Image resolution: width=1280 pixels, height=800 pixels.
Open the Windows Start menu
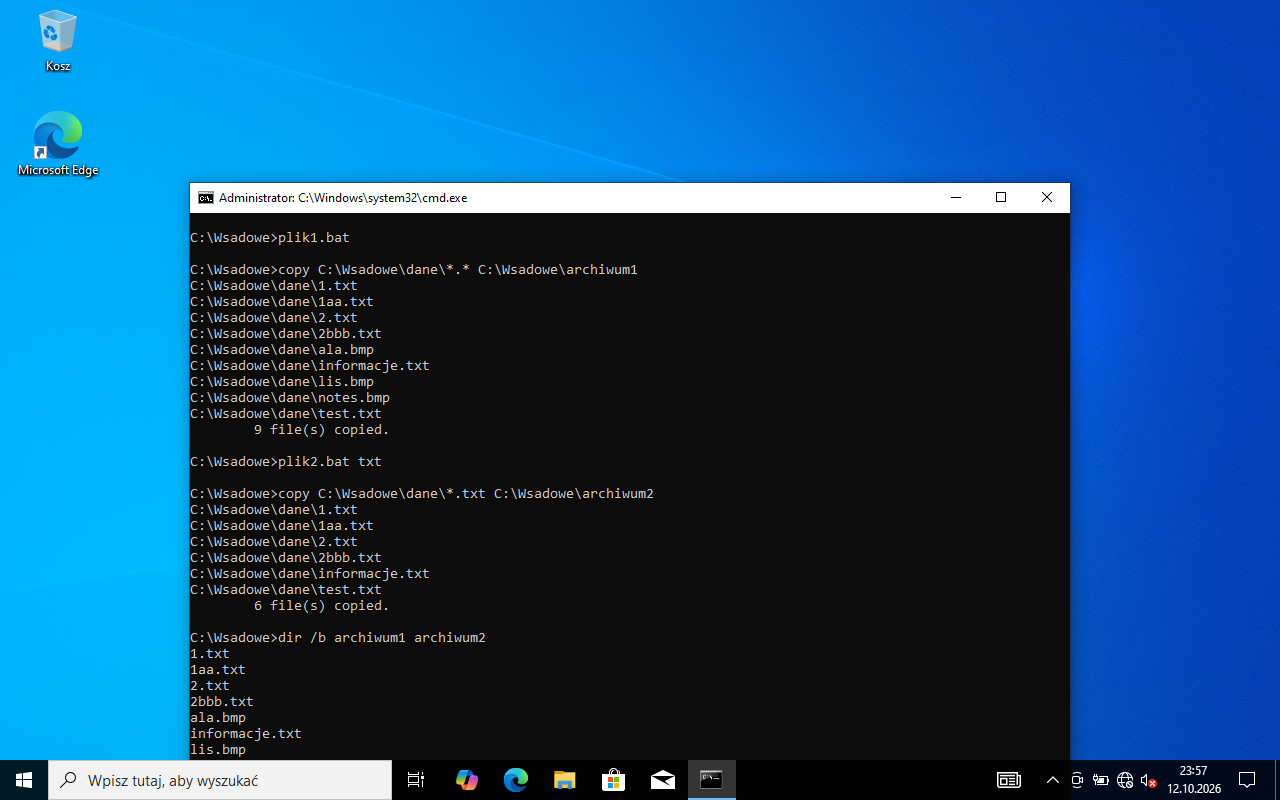coord(24,780)
